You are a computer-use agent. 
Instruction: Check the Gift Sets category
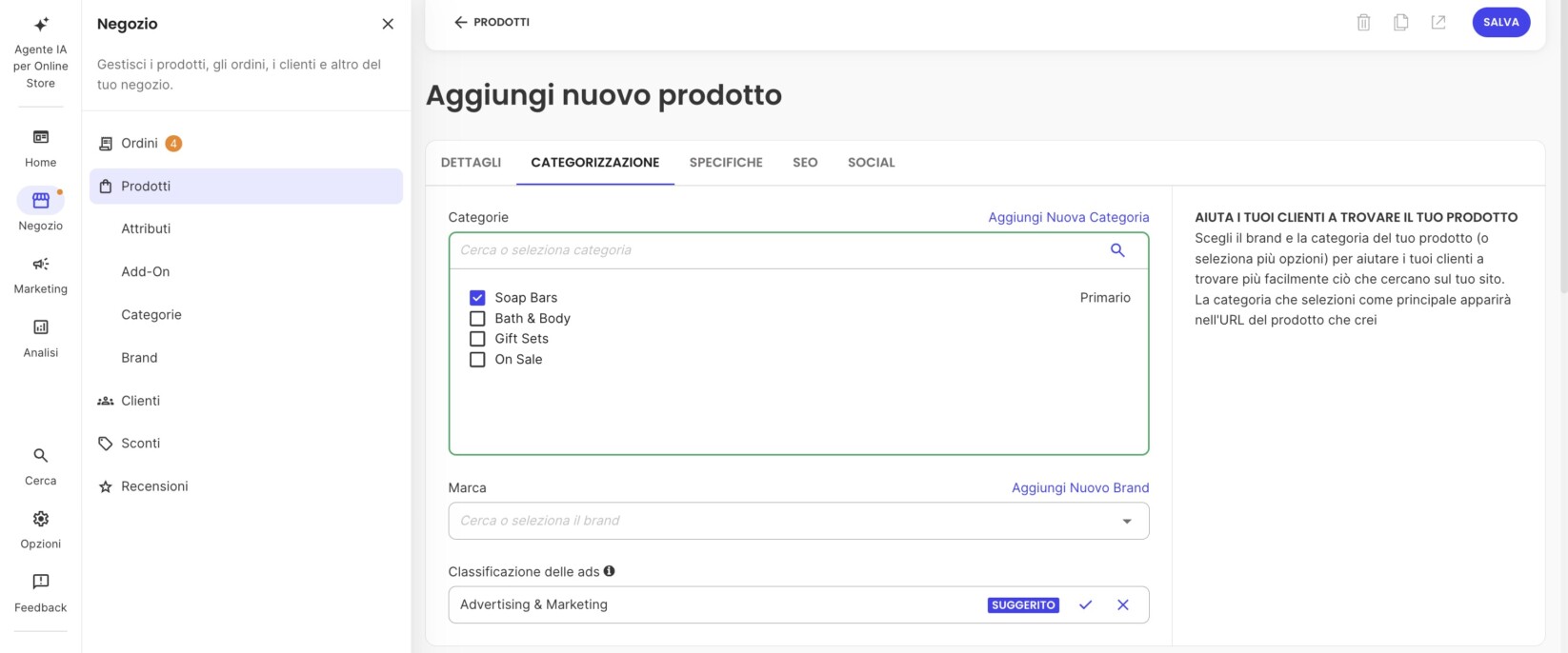477,339
